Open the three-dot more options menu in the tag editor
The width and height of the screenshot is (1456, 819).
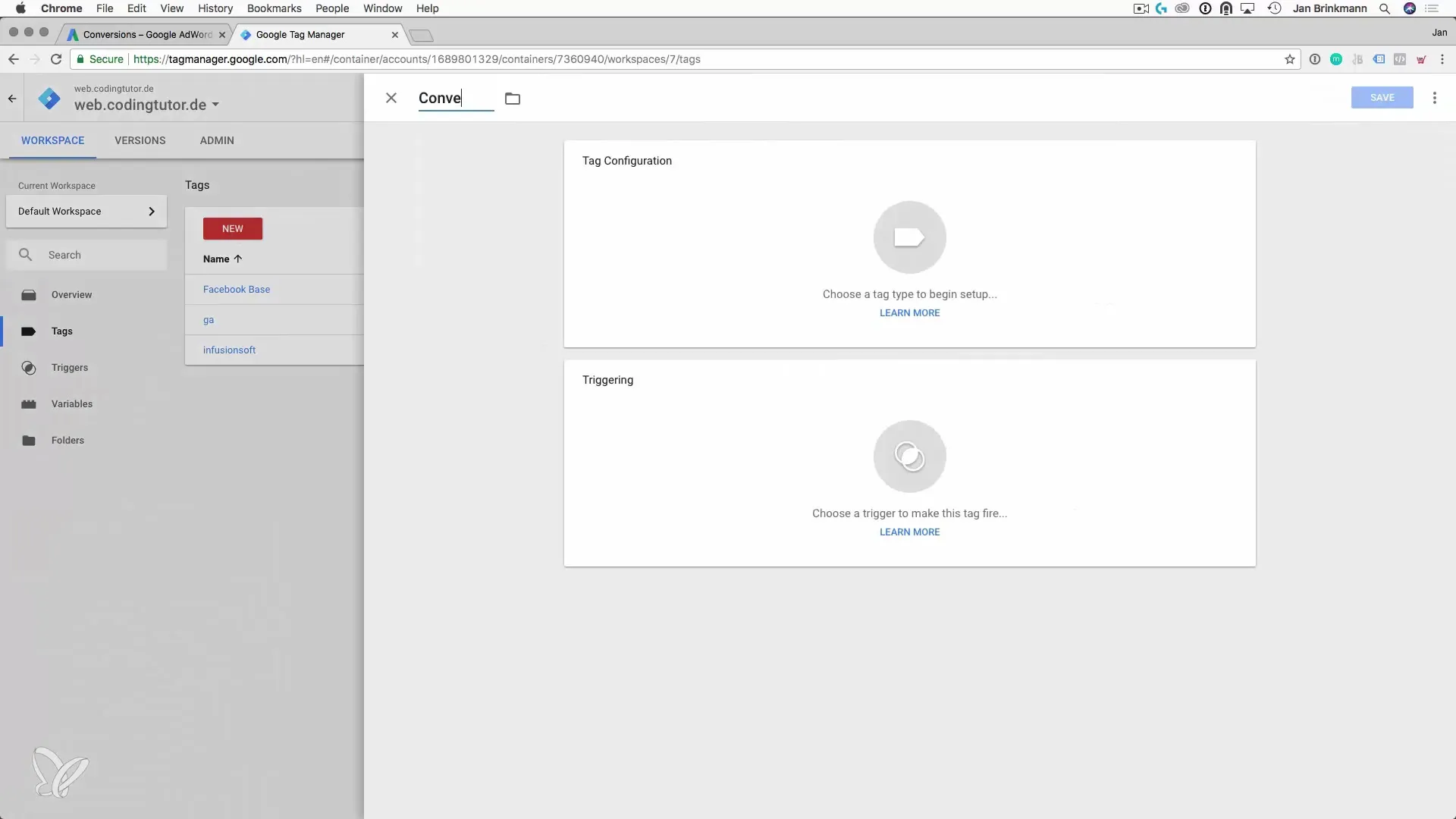click(1434, 98)
